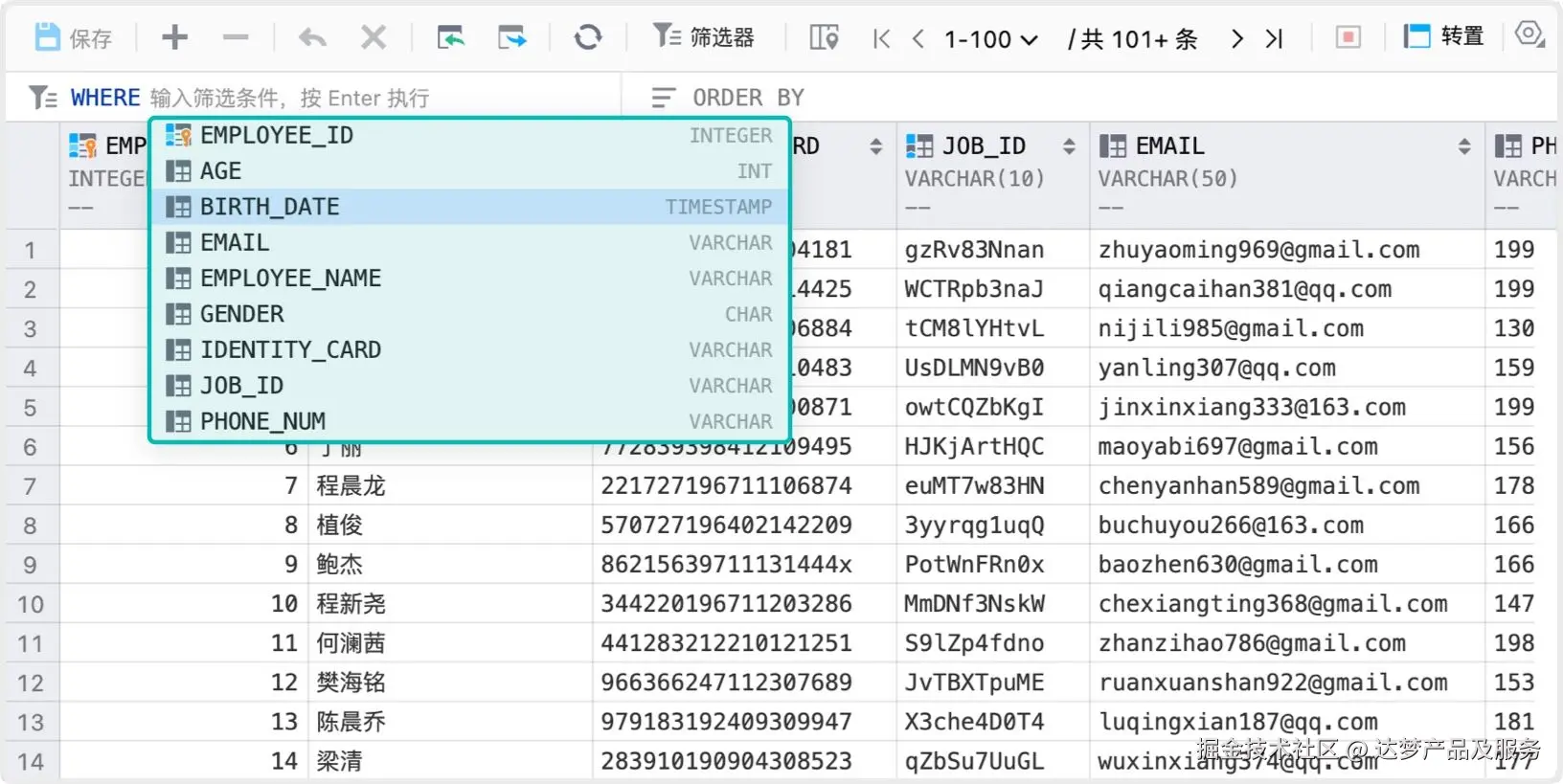Select row number 14
The height and width of the screenshot is (784, 1563).
coord(30,762)
